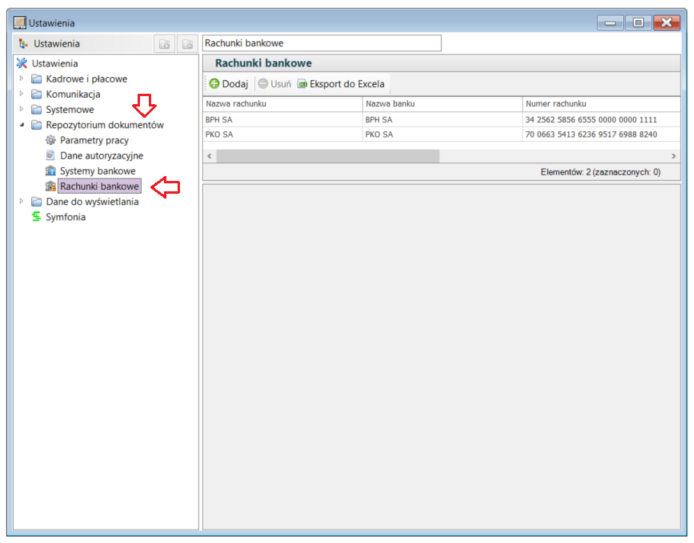
Task: Click the Usuń delete button
Action: (x=275, y=84)
